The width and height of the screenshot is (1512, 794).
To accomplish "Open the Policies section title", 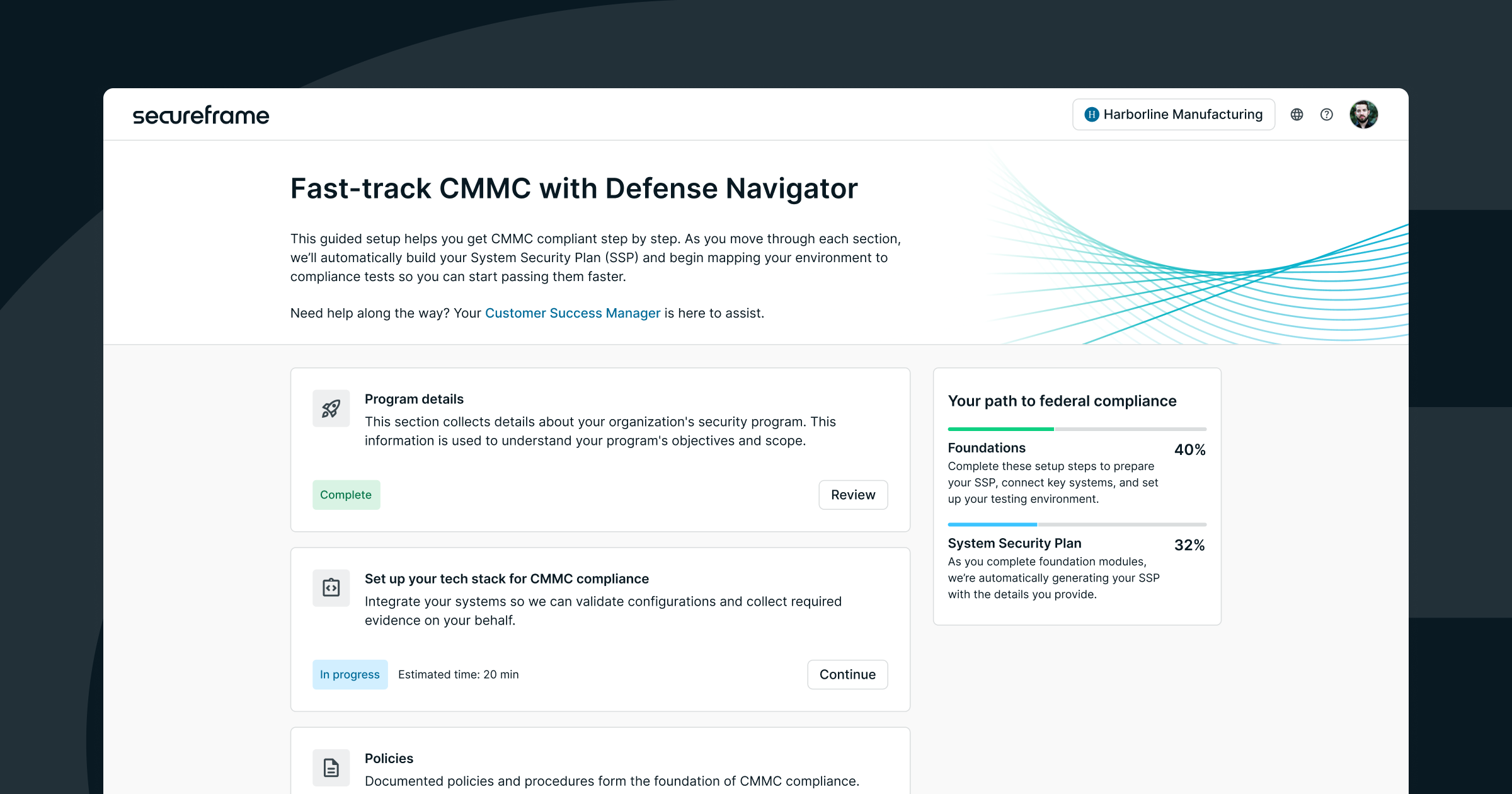I will pyautogui.click(x=389, y=758).
